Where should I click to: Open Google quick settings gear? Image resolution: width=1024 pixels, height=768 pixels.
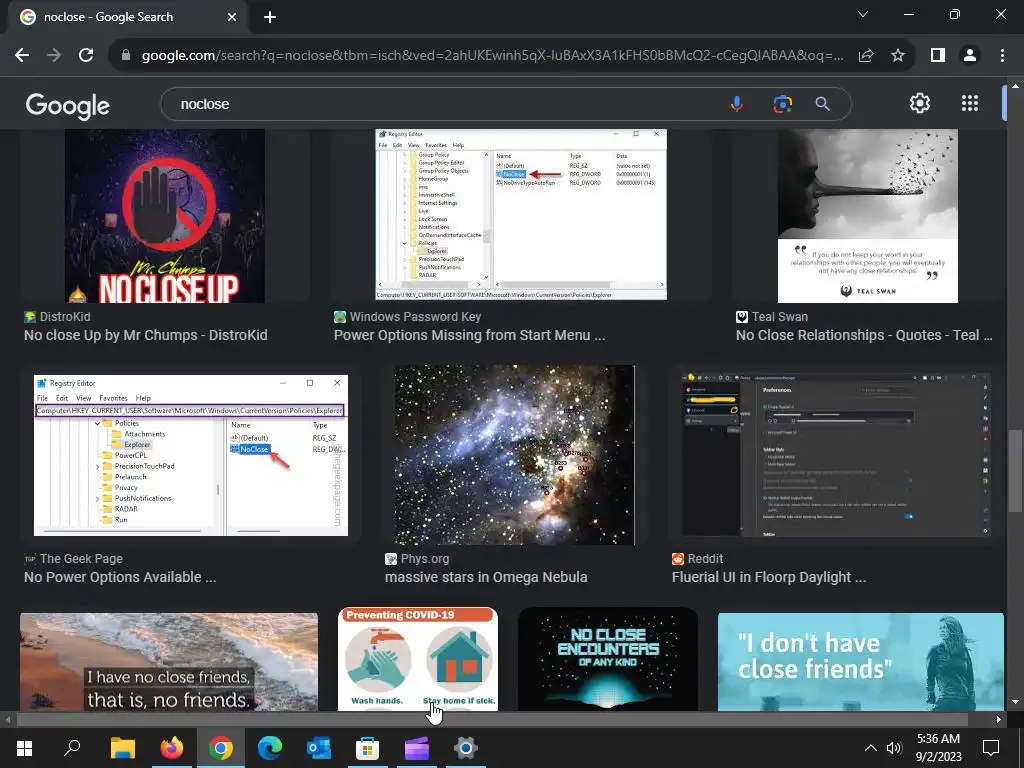click(920, 103)
